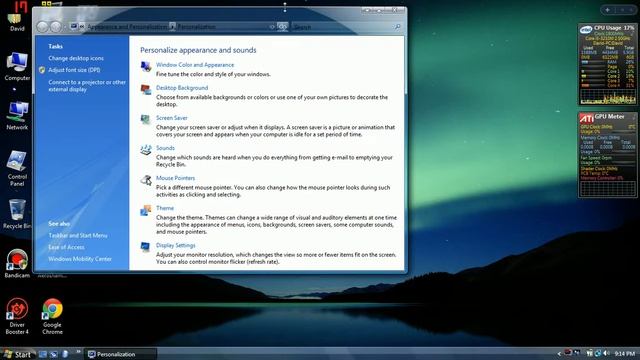Open Windows Mobility Center link
Screen dimensions: 640x360
point(80,259)
